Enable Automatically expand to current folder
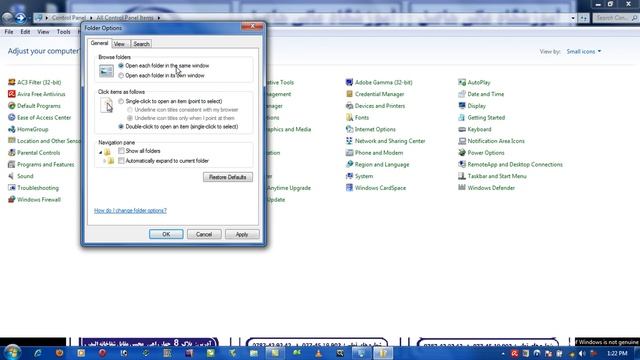Image resolution: width=640 pixels, height=360 pixels. tap(121, 161)
